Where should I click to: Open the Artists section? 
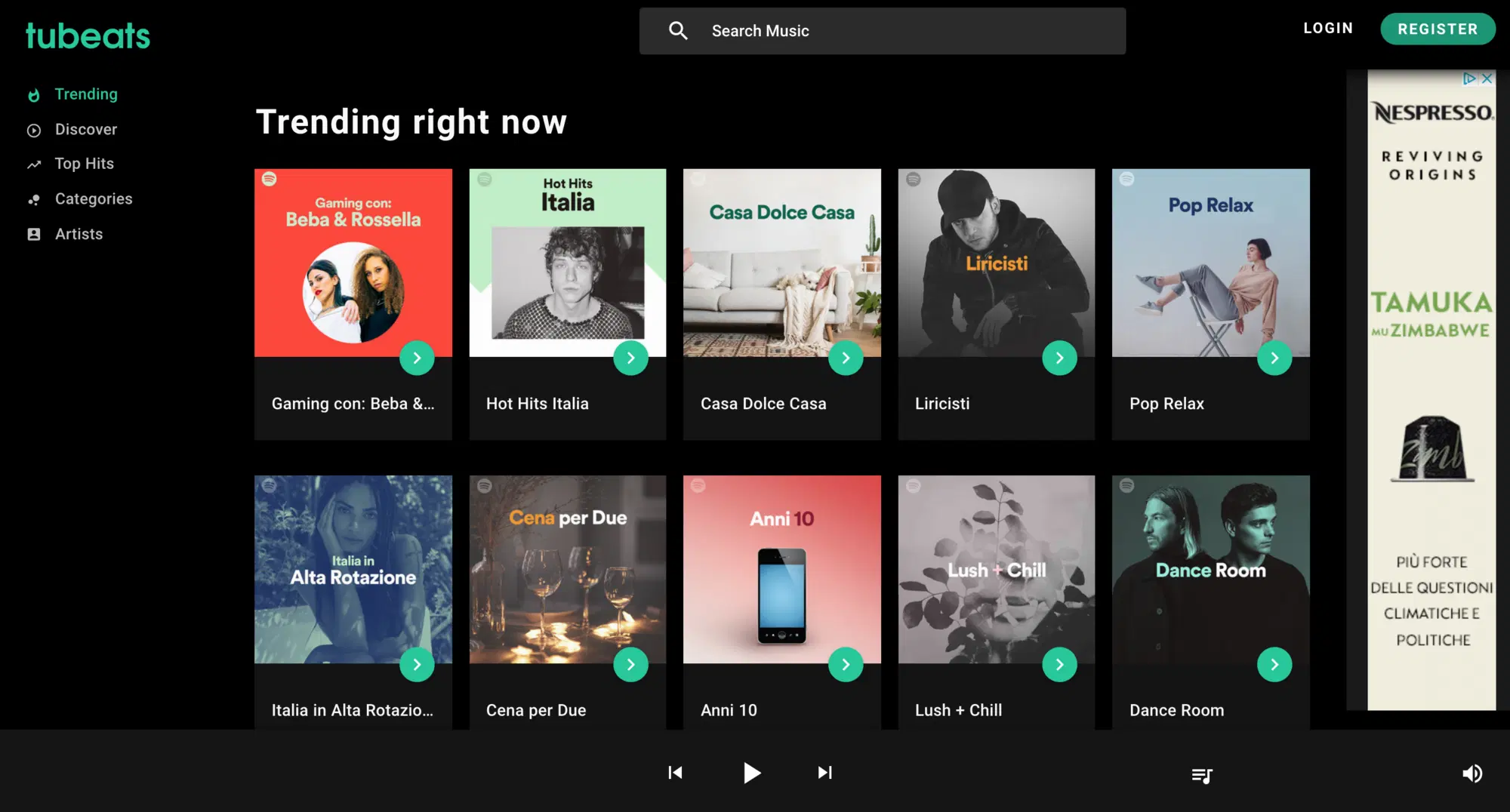click(x=79, y=234)
